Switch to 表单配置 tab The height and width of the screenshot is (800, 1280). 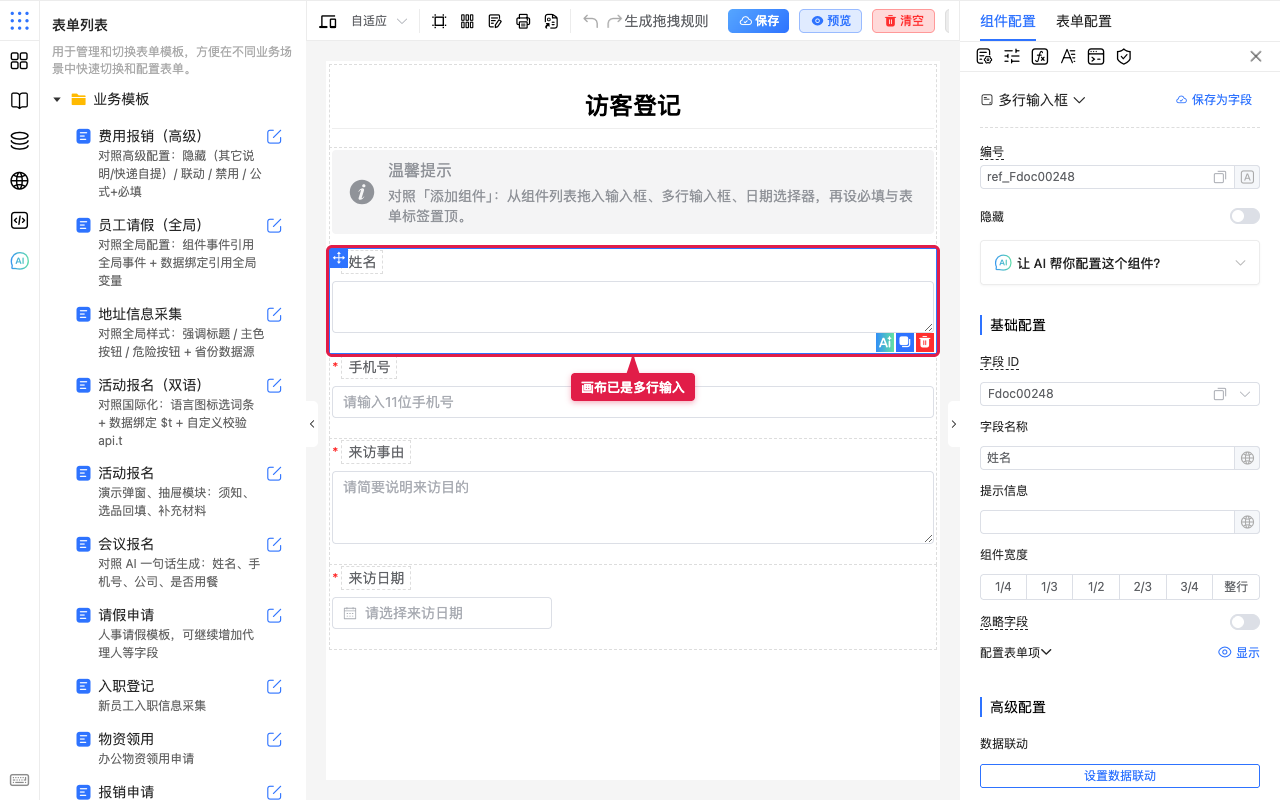[1083, 21]
